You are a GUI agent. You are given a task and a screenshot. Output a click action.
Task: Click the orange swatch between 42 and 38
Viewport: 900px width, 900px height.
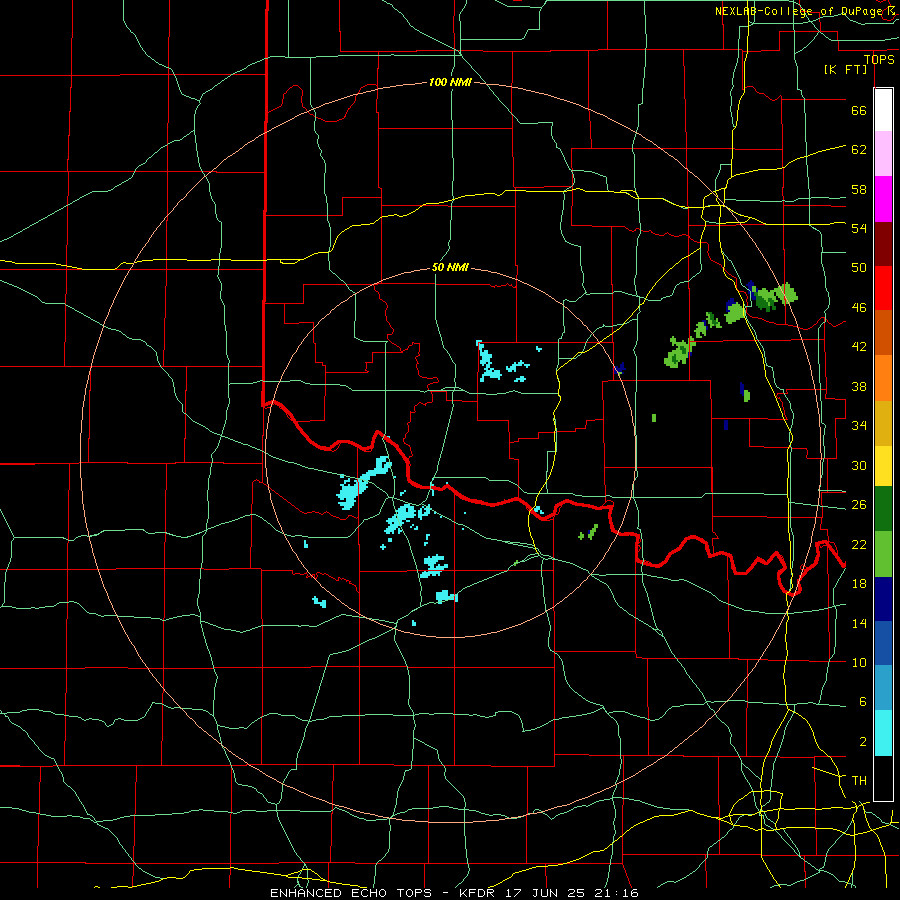tap(883, 378)
